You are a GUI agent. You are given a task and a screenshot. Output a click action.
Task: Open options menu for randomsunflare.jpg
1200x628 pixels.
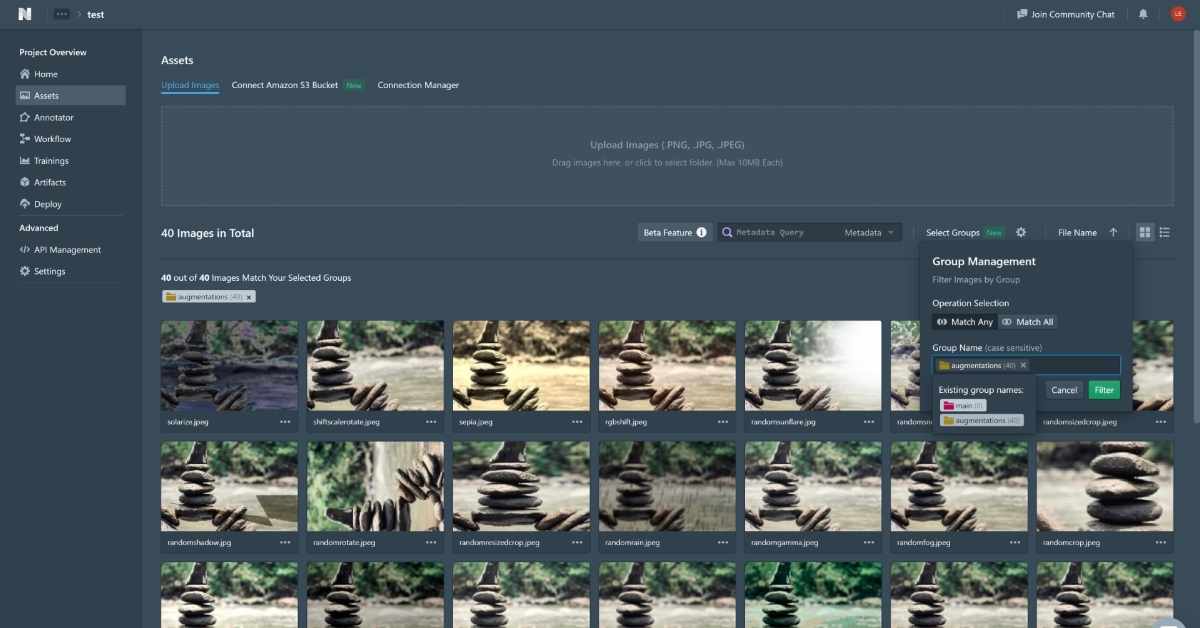click(x=869, y=422)
